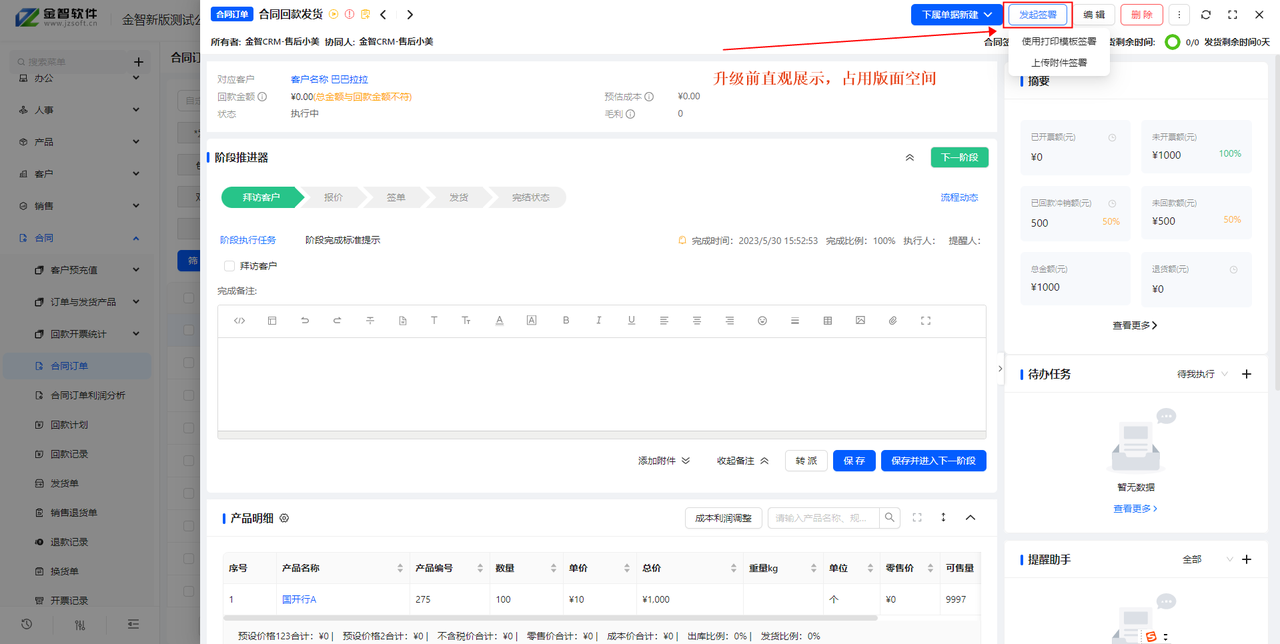Insert table in remarks editor

click(x=827, y=320)
